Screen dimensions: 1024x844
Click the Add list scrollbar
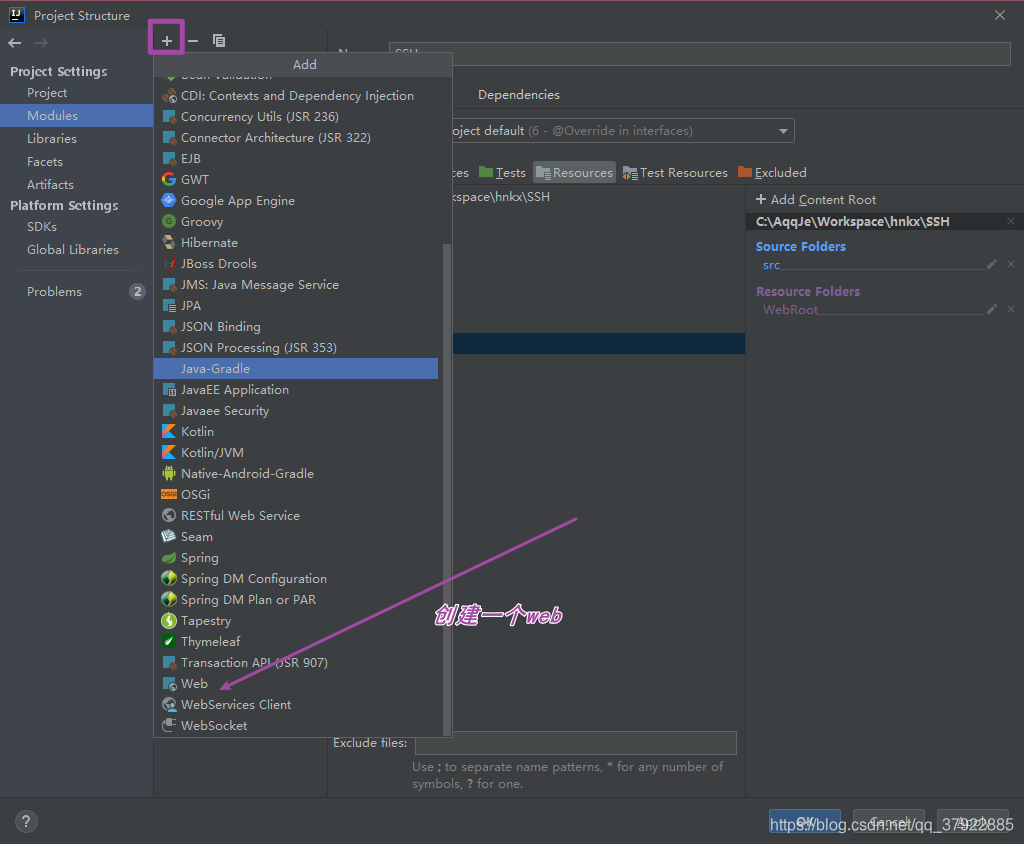[447, 489]
